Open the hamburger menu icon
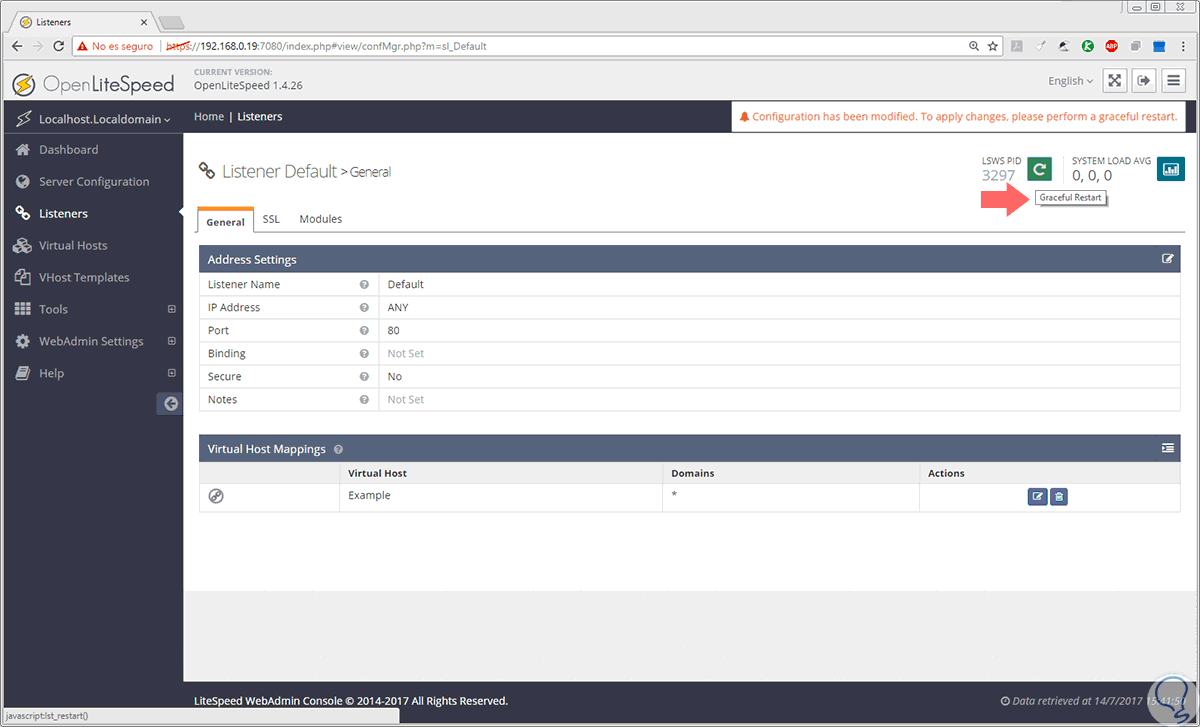The width and height of the screenshot is (1200, 727). (x=1175, y=80)
